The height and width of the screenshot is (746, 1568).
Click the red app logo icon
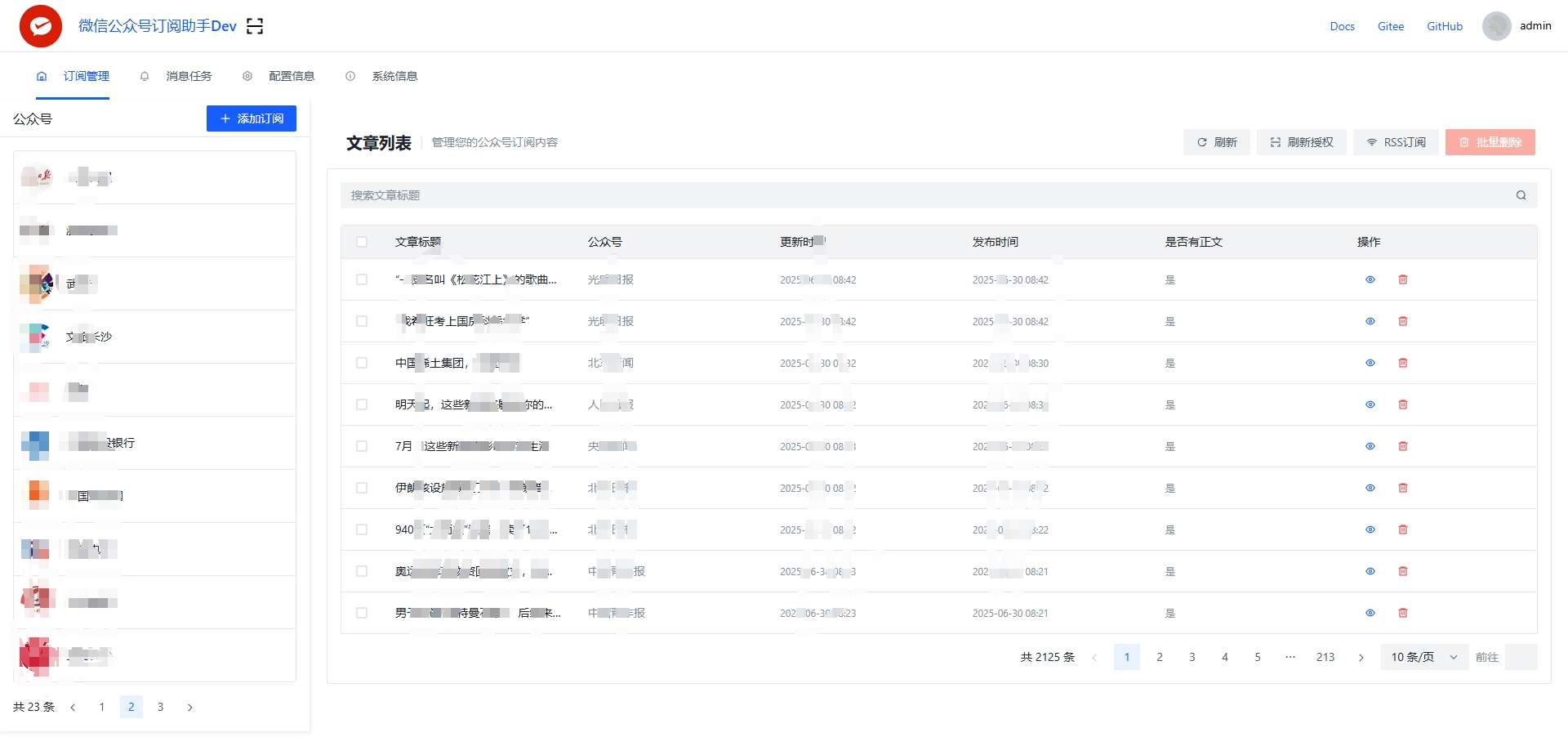pyautogui.click(x=41, y=26)
